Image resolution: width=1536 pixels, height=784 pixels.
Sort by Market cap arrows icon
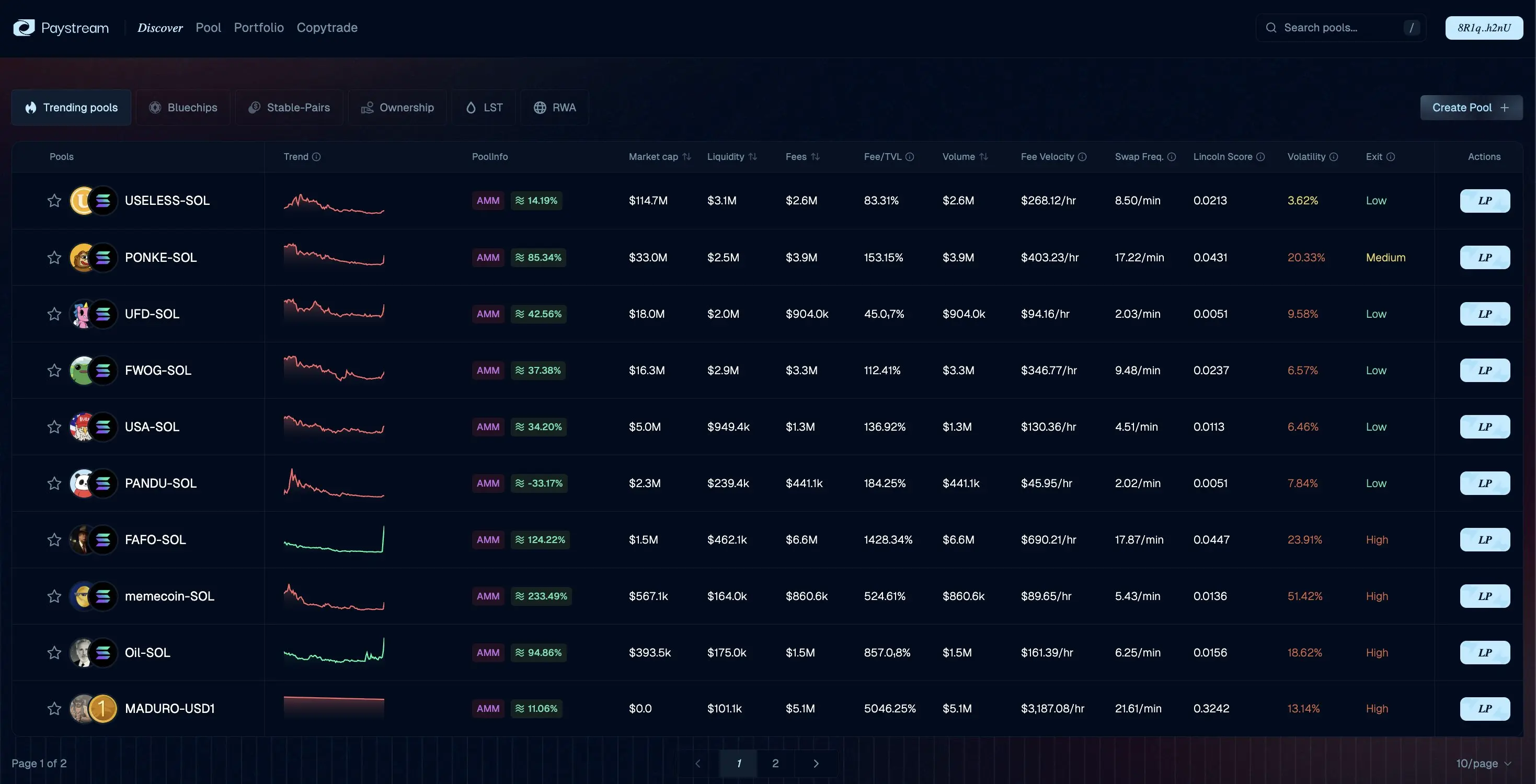pos(687,157)
